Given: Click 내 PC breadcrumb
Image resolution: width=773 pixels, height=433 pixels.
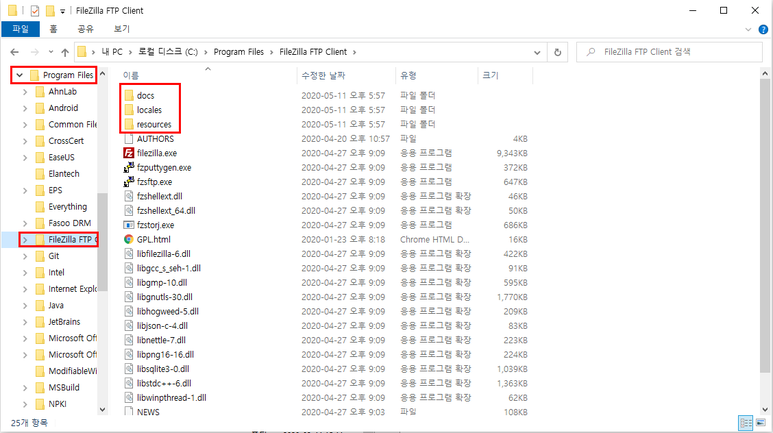Looking at the screenshot, I should [x=112, y=52].
